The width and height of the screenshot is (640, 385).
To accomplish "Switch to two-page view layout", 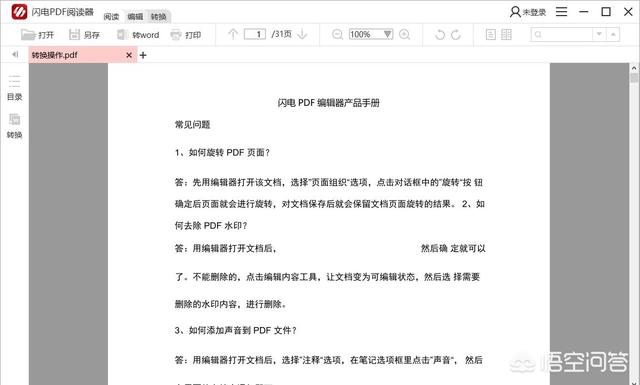I will (x=506, y=34).
